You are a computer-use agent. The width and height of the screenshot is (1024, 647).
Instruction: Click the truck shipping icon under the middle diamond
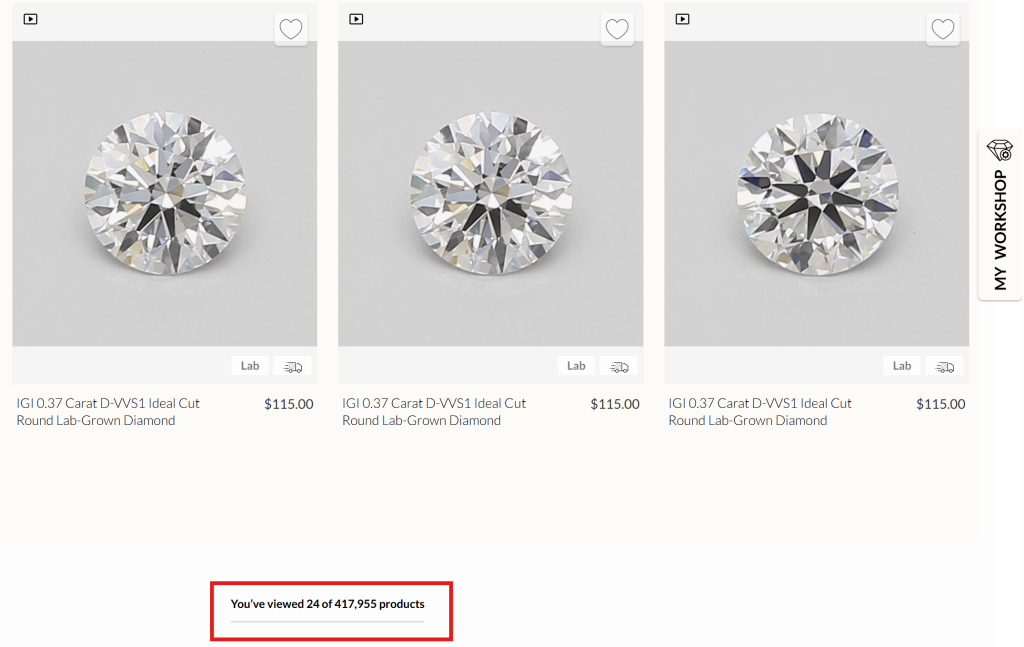click(619, 365)
